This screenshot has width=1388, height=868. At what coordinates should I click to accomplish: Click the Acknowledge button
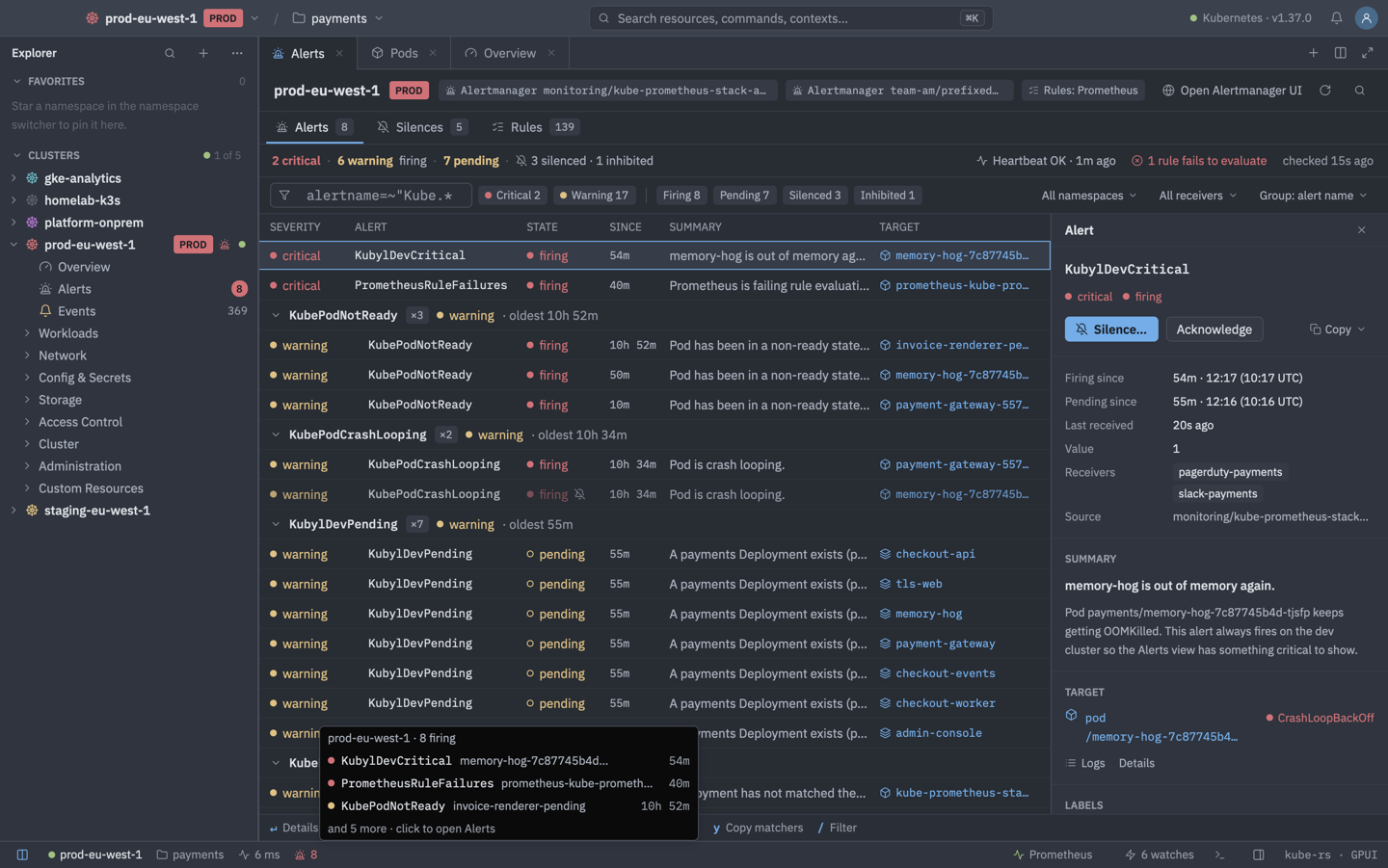pyautogui.click(x=1214, y=329)
